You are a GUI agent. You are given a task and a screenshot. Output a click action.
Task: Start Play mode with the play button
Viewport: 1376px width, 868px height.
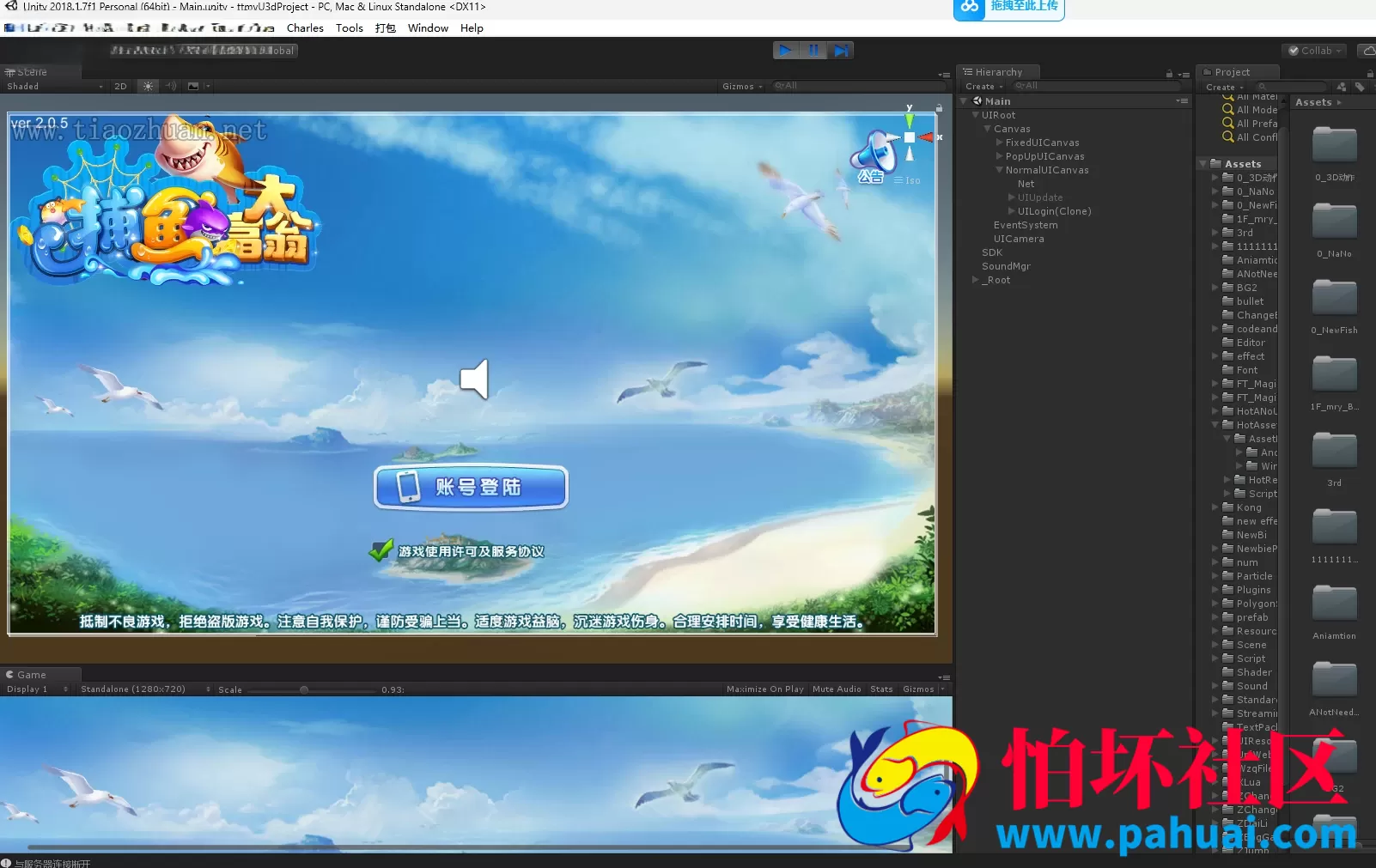[x=785, y=51]
